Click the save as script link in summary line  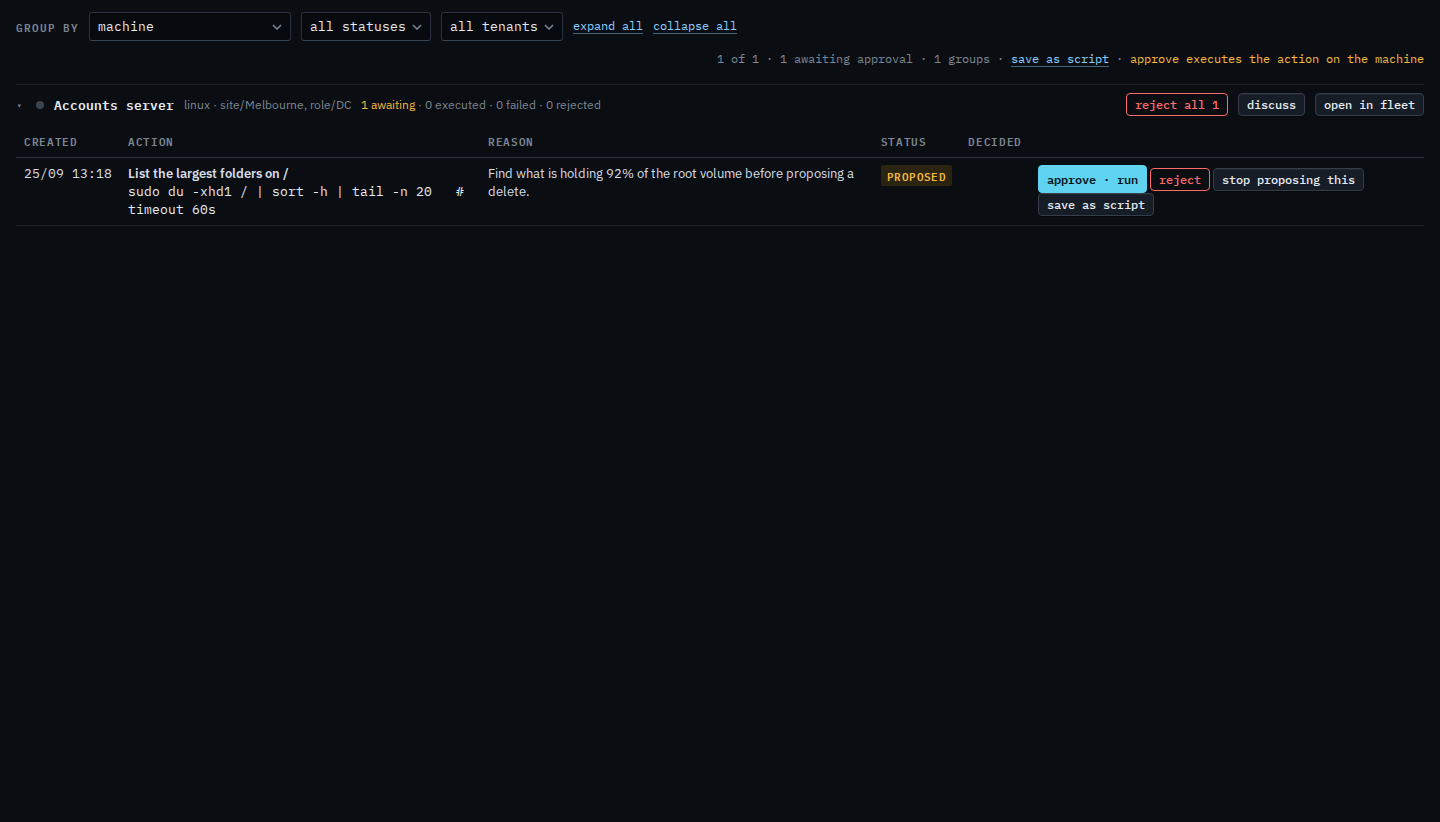coord(1060,59)
